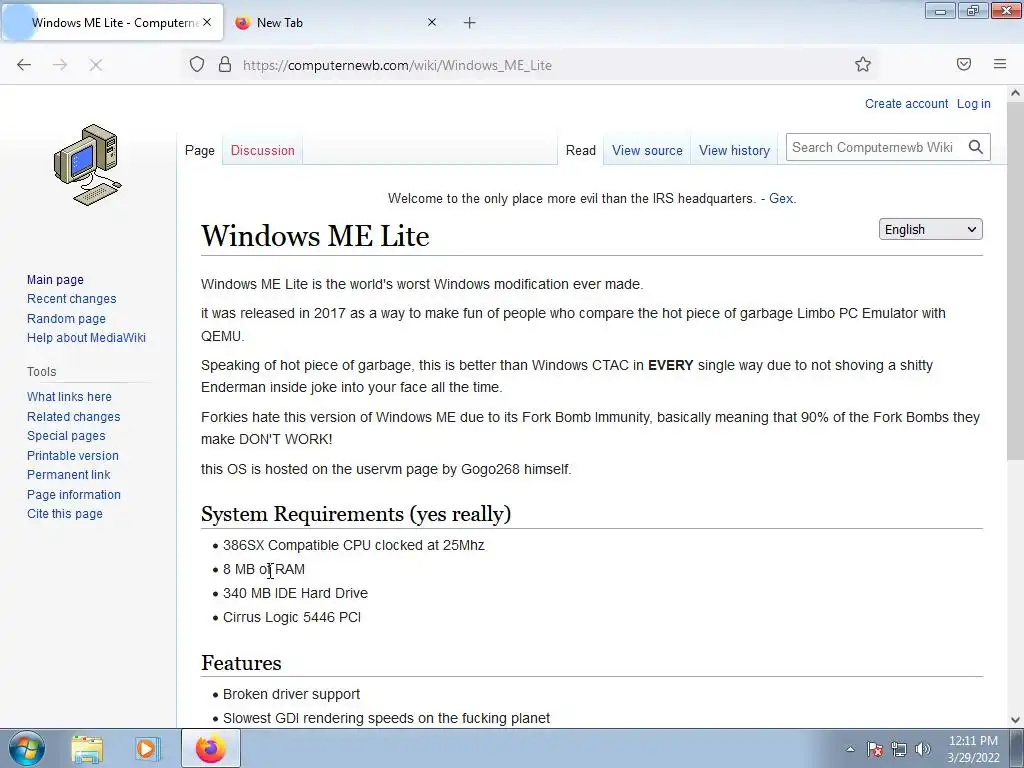Close the New Tab tab
Image resolution: width=1024 pixels, height=768 pixels.
[x=432, y=22]
